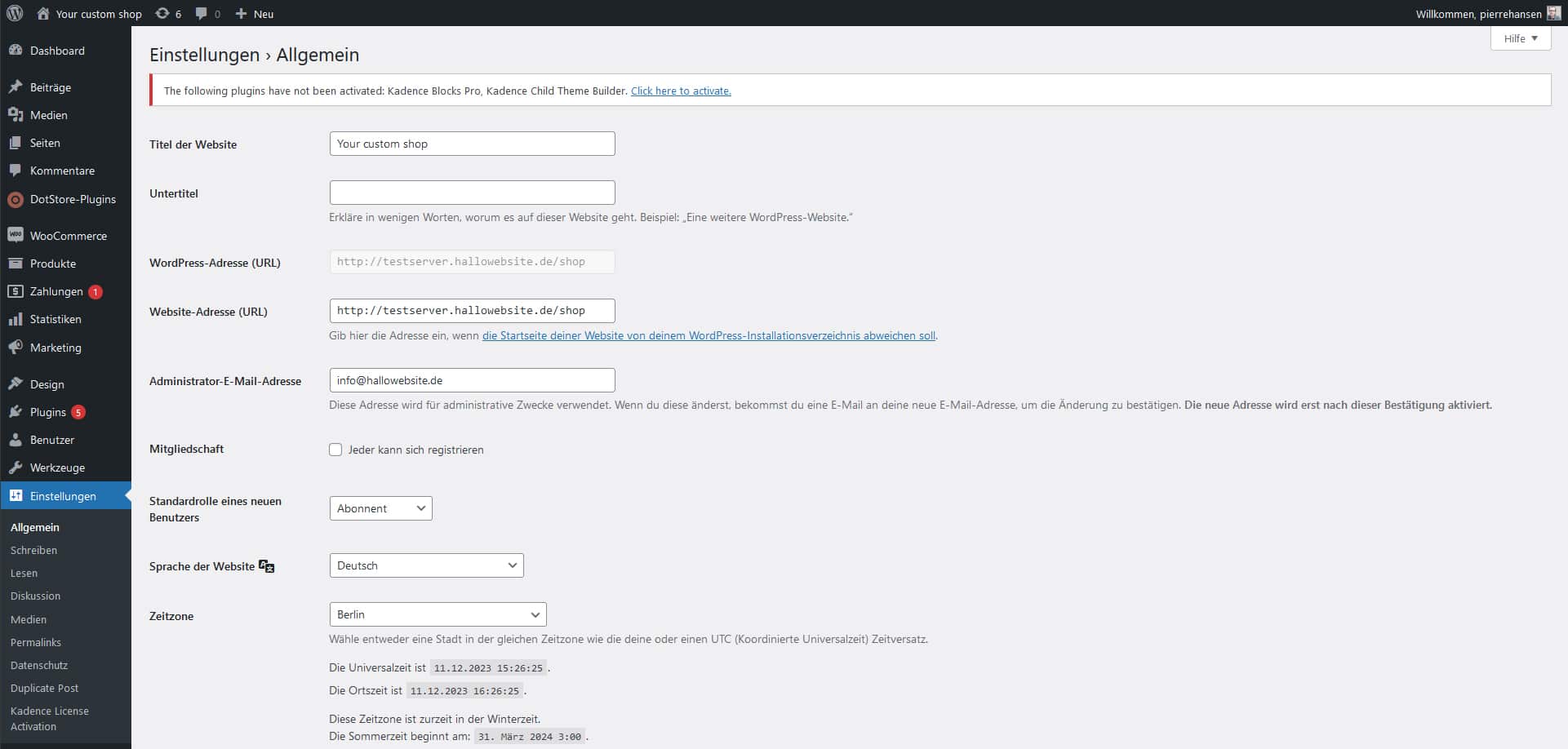This screenshot has width=1568, height=749.
Task: Click the translation icon next to Sprache der Website
Action: [265, 565]
